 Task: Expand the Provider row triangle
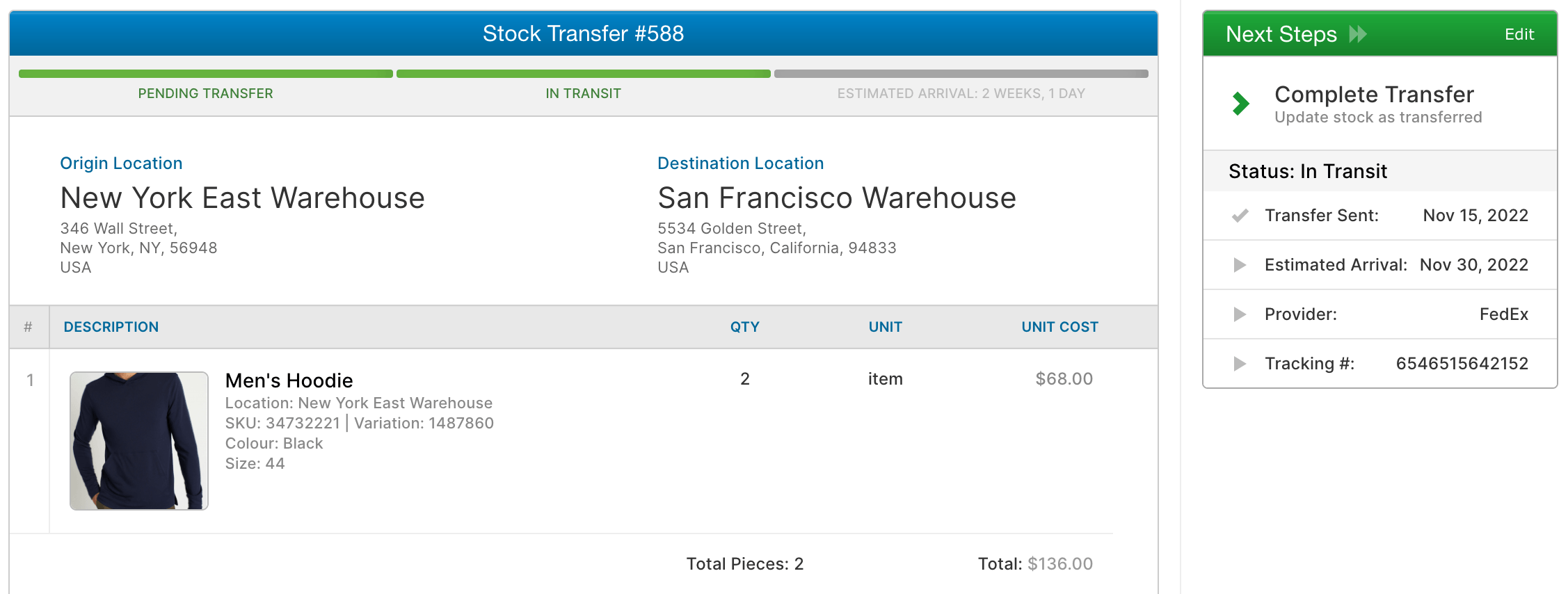click(x=1240, y=314)
